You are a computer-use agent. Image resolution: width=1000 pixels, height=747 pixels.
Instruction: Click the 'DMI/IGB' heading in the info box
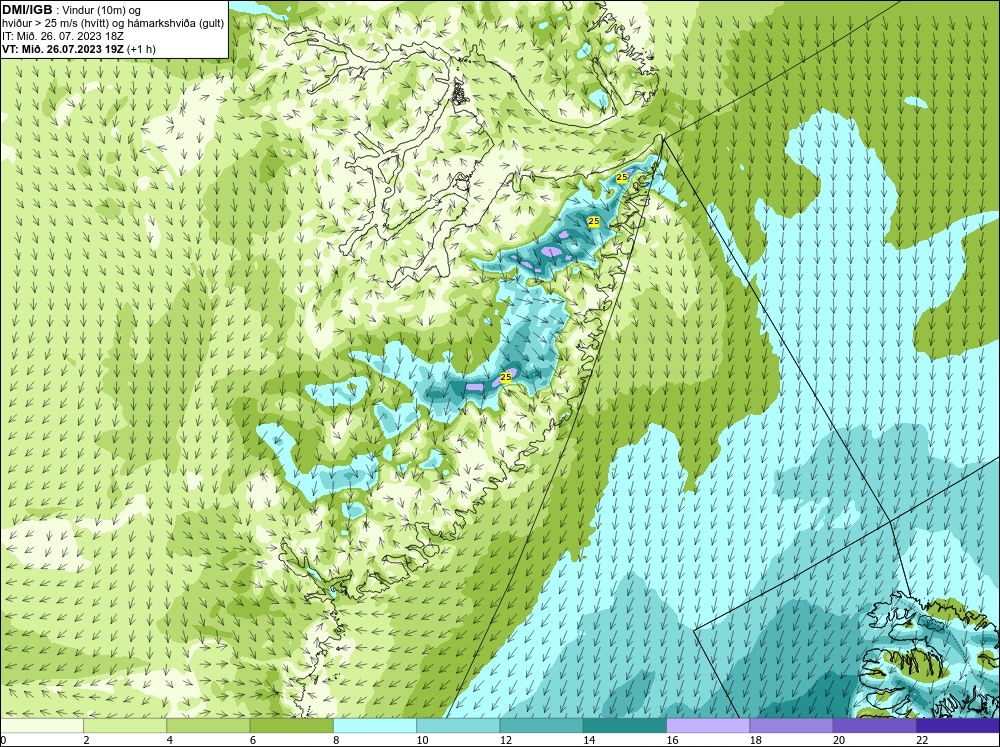[x=27, y=10]
